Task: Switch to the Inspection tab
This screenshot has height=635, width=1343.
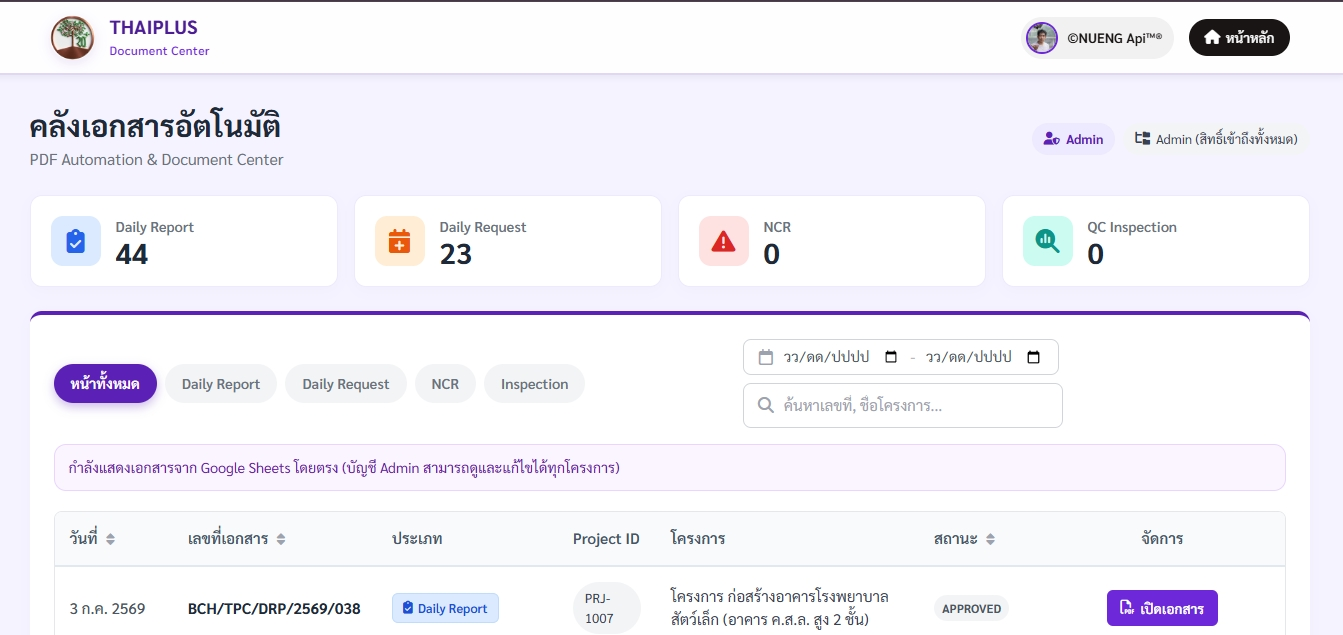Action: click(x=535, y=384)
